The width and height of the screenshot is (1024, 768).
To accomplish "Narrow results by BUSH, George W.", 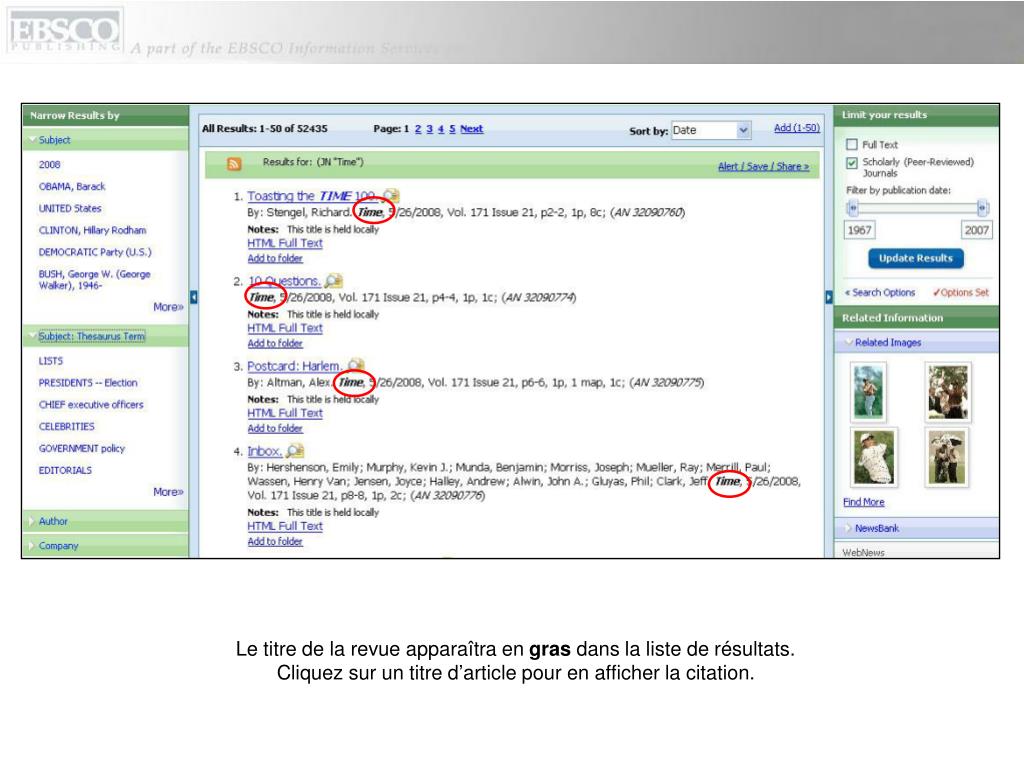I will [95, 280].
